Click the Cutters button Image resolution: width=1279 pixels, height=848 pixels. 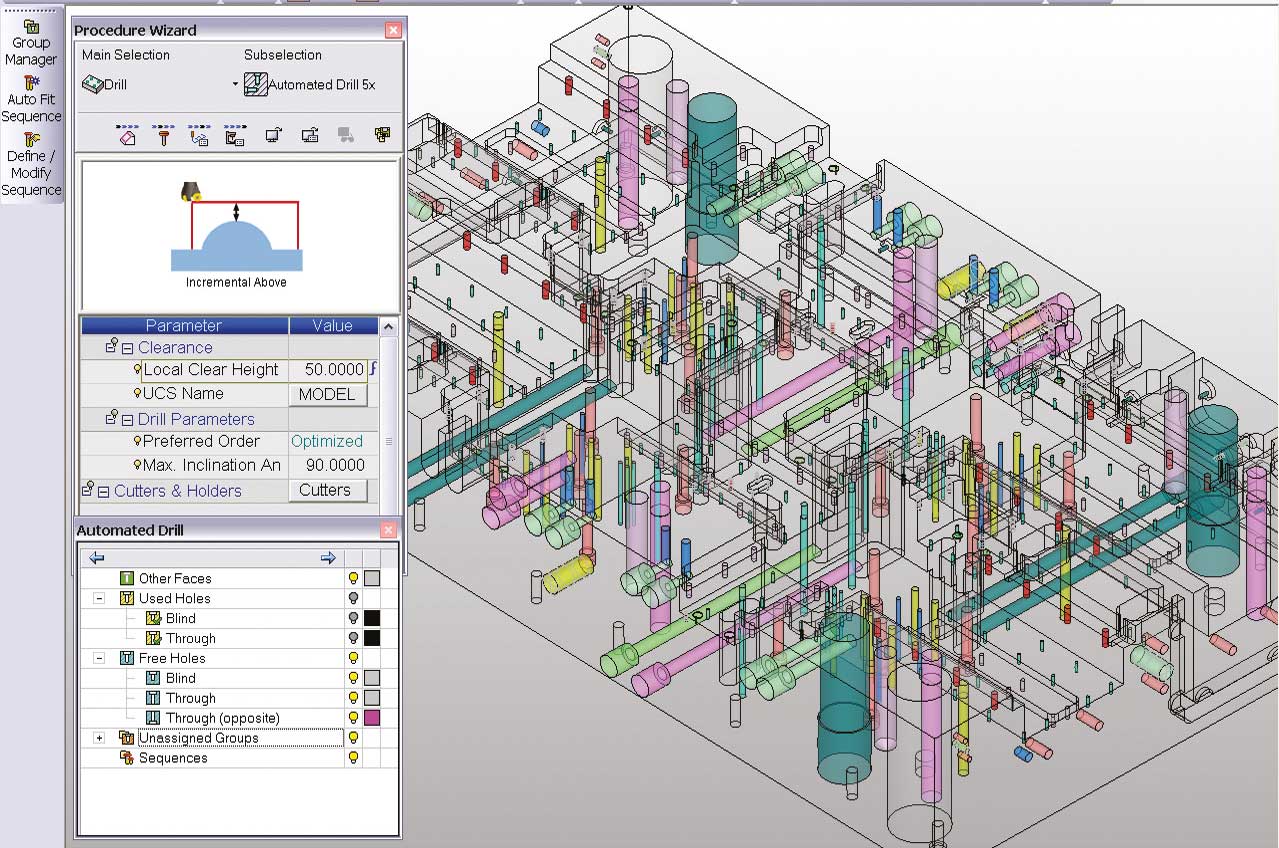click(325, 490)
